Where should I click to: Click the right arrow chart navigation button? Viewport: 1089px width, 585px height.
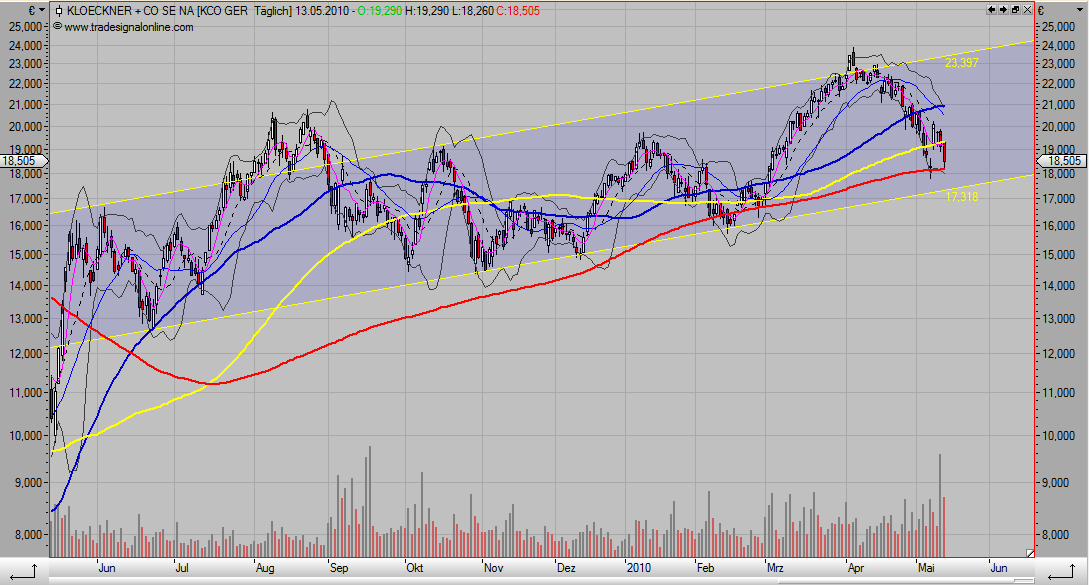pyautogui.click(x=1001, y=9)
